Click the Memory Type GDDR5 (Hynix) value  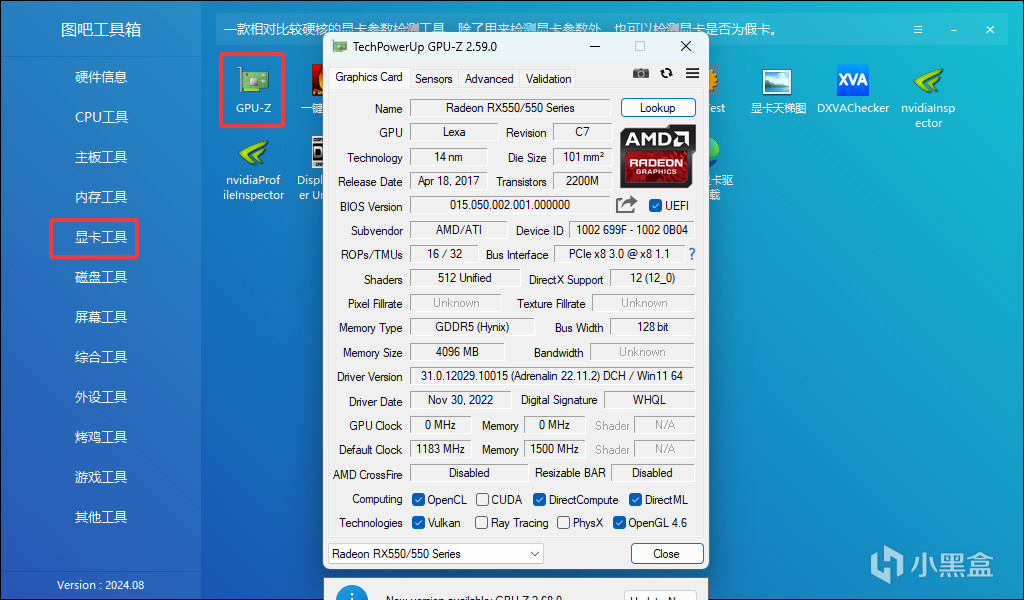click(472, 327)
